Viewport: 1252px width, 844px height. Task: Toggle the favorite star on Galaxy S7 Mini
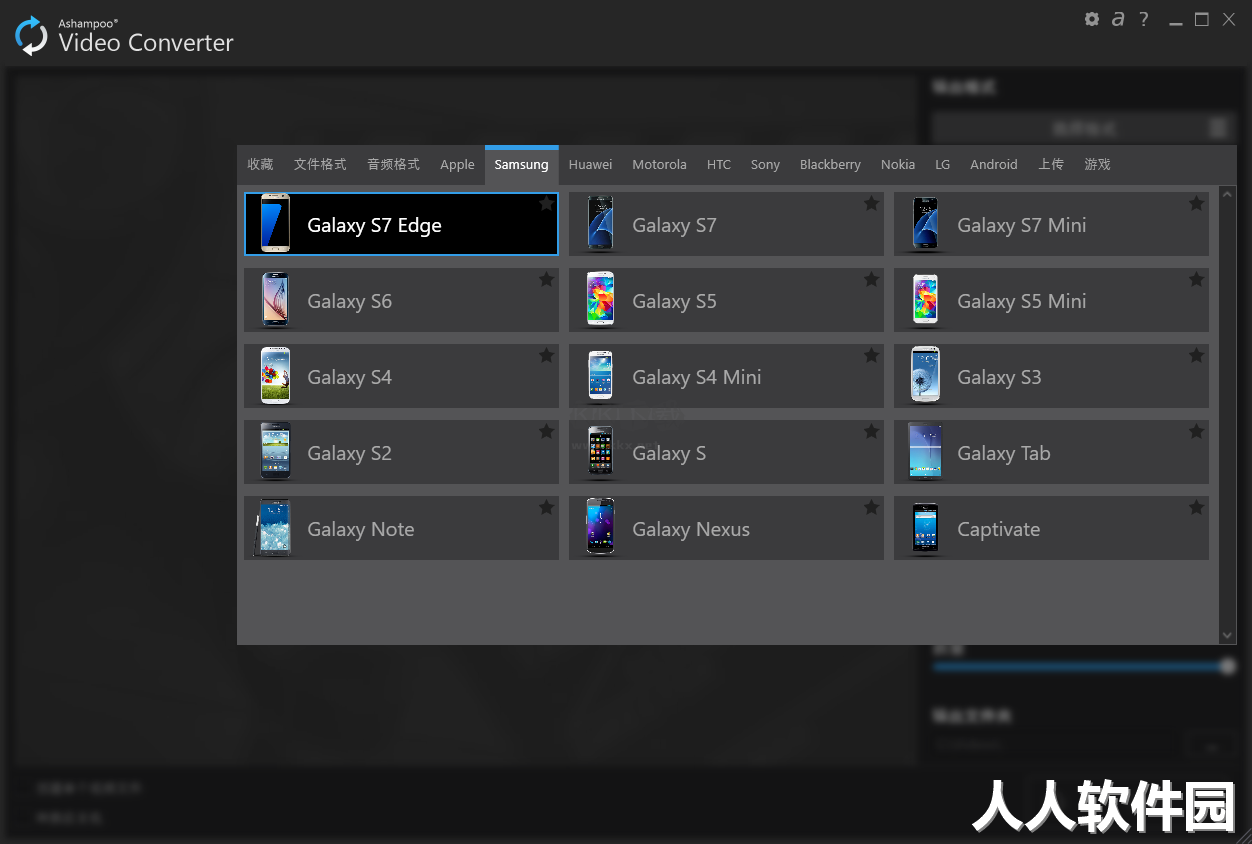tap(1196, 204)
